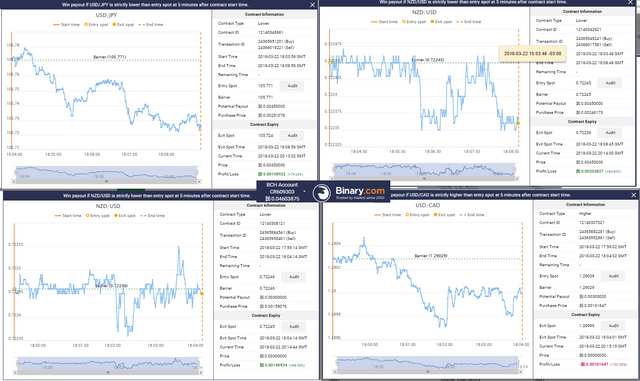Click the Barrier (105.771) label on USD/JPY chart

pos(110,57)
